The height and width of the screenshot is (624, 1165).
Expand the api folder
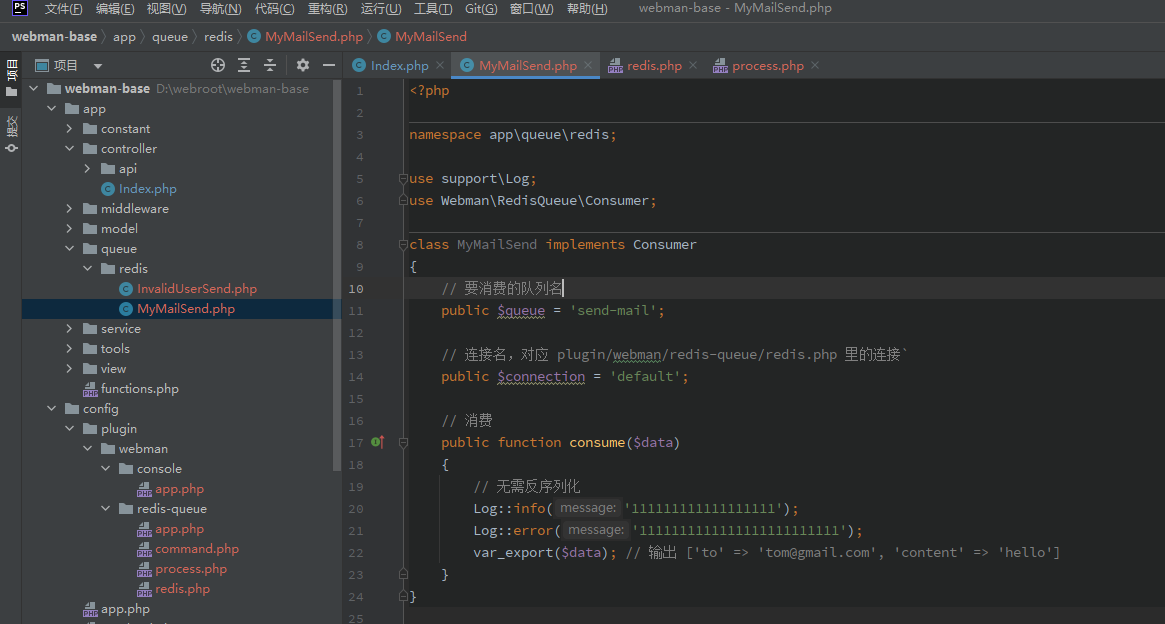[x=88, y=169]
